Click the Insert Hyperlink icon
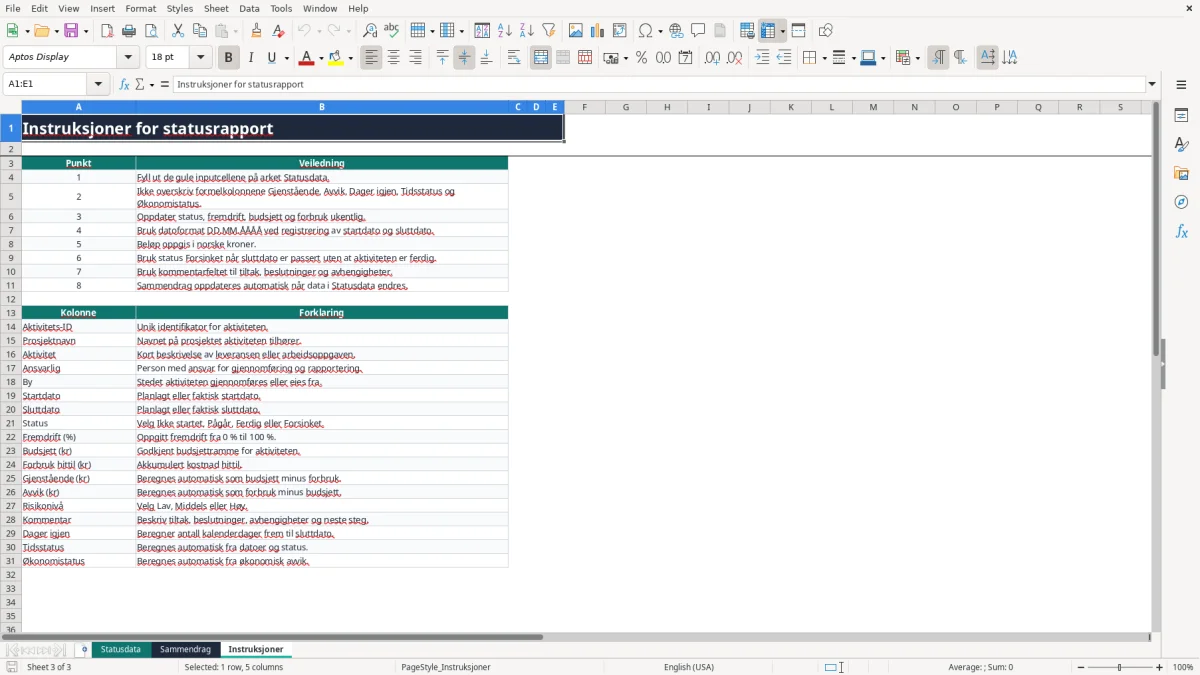Image resolution: width=1200 pixels, height=675 pixels. [x=676, y=31]
